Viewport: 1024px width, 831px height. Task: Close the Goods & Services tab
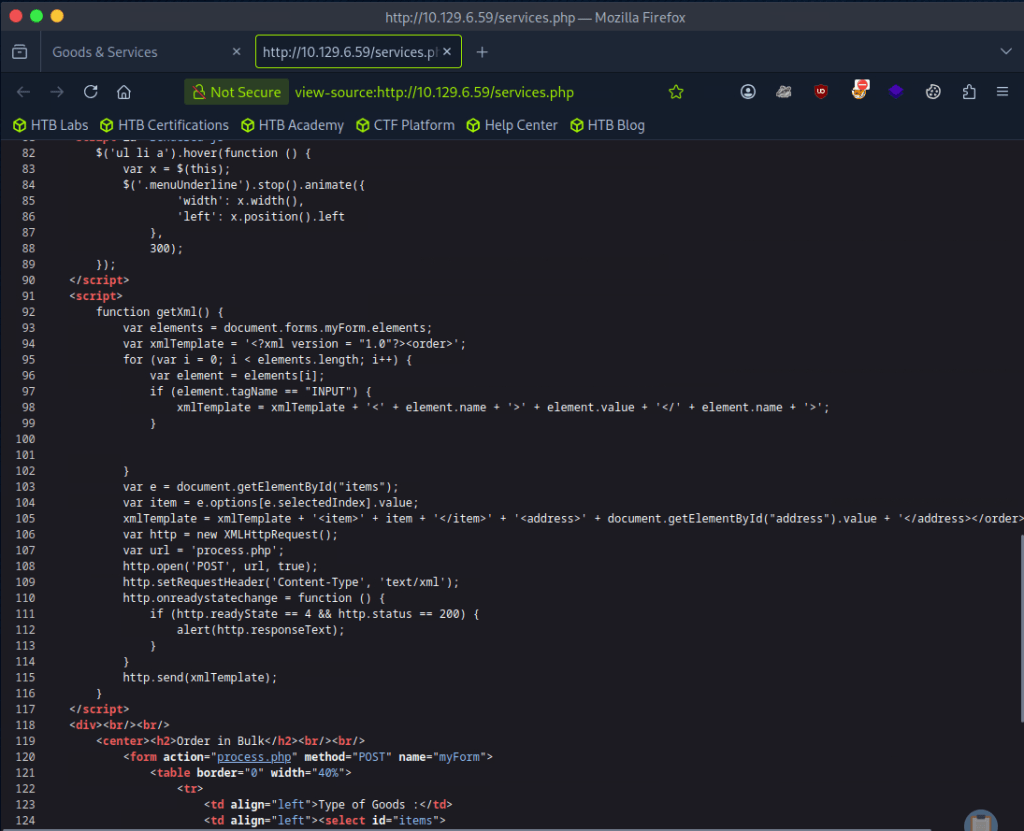237,52
